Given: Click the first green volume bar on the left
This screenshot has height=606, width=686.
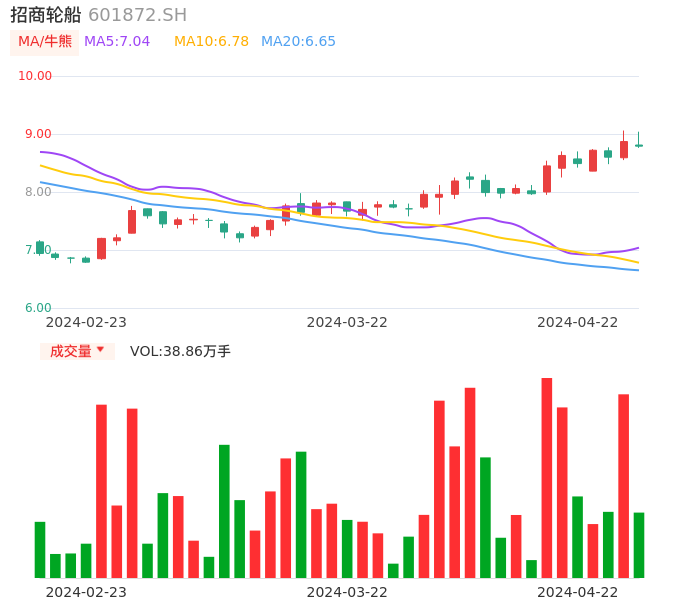Looking at the screenshot, I should tap(40, 550).
